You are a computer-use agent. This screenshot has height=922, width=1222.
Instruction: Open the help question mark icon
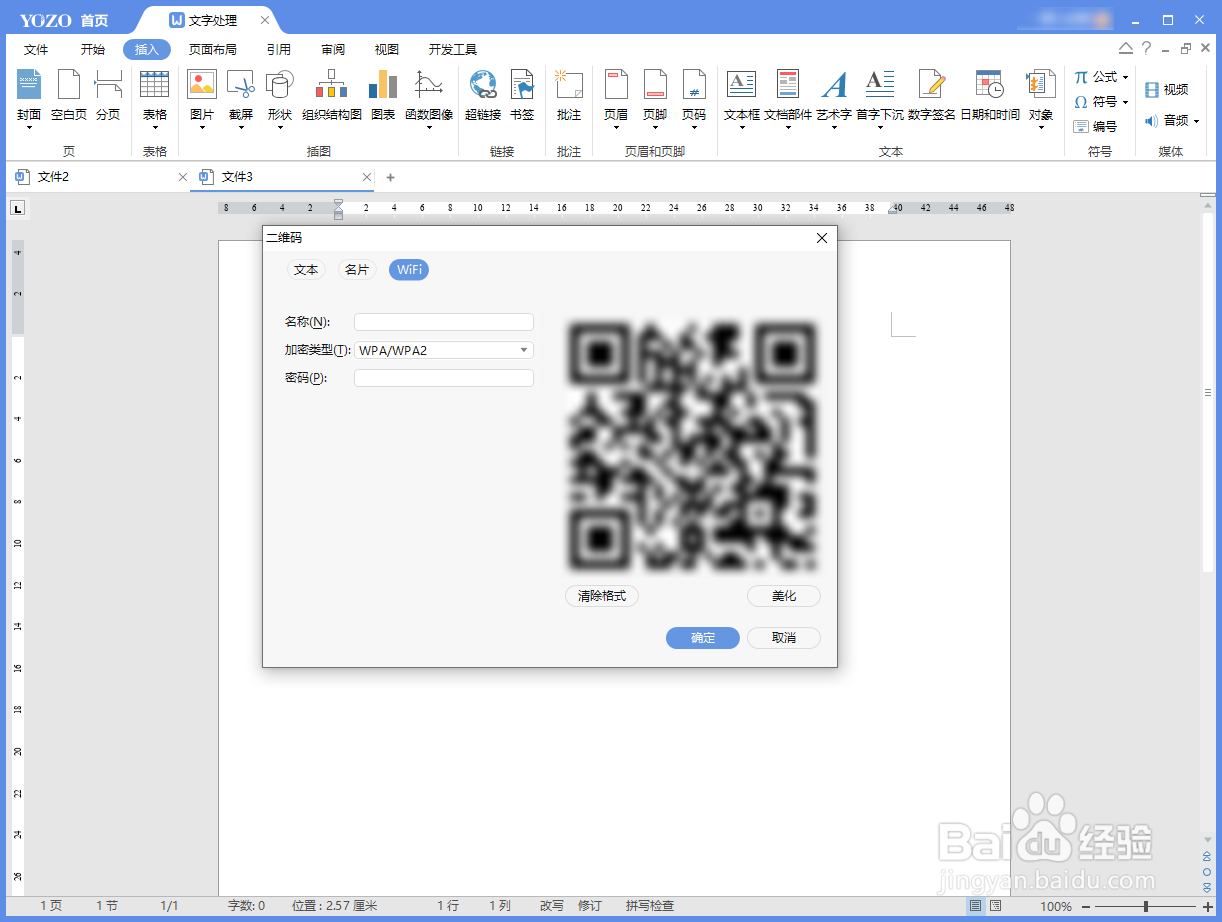click(1146, 48)
